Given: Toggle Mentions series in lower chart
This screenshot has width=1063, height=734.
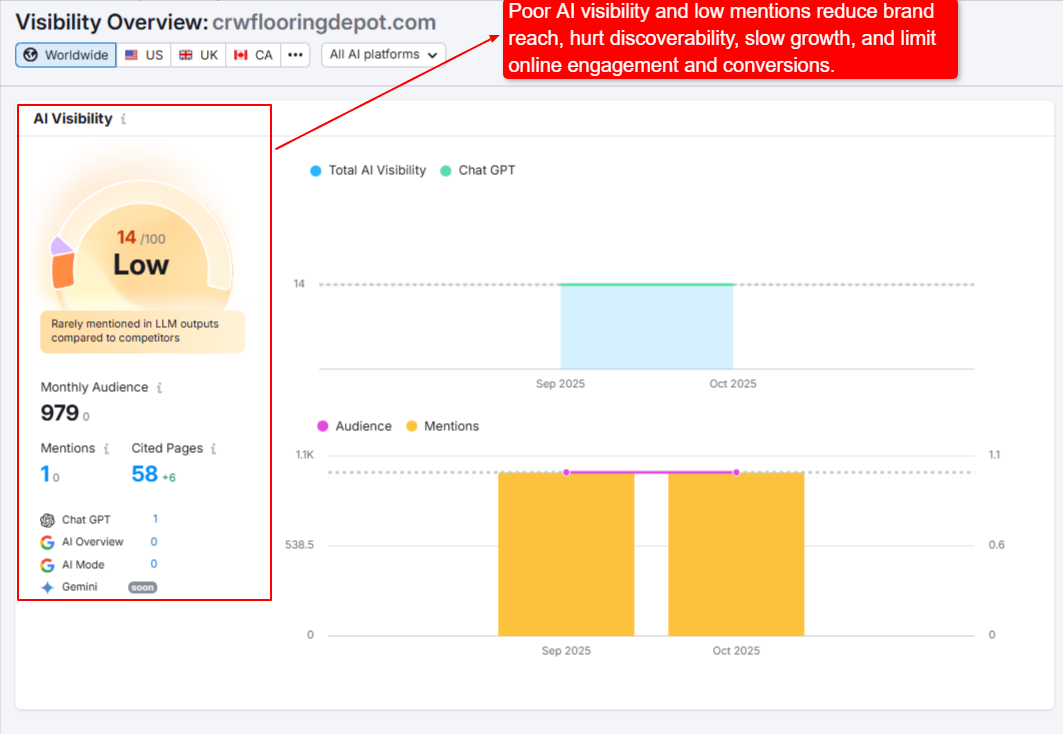Looking at the screenshot, I should (x=442, y=426).
